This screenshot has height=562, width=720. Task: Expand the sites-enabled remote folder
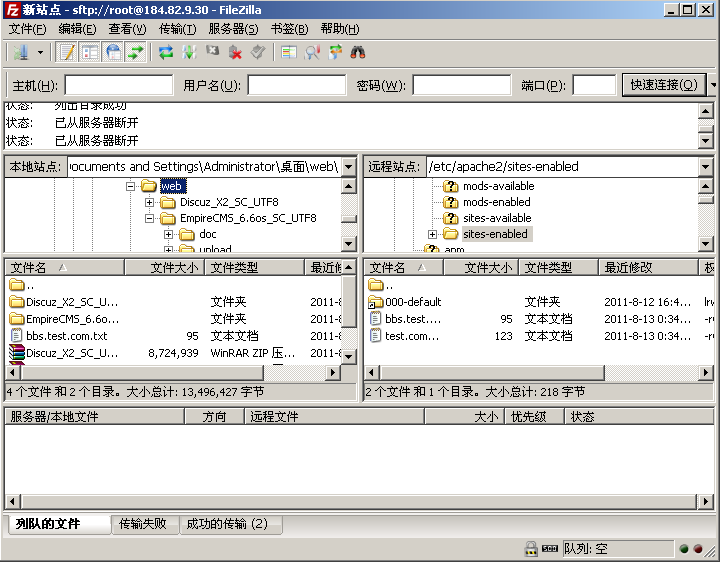(x=432, y=235)
